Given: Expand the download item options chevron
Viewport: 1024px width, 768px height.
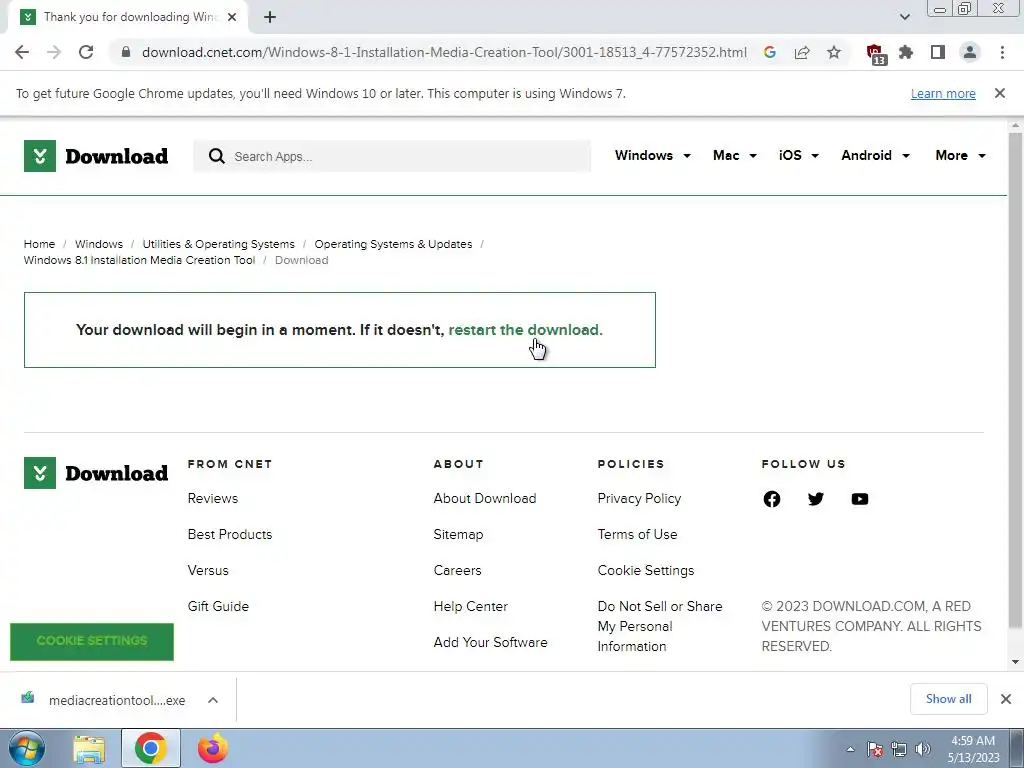Looking at the screenshot, I should pyautogui.click(x=213, y=700).
